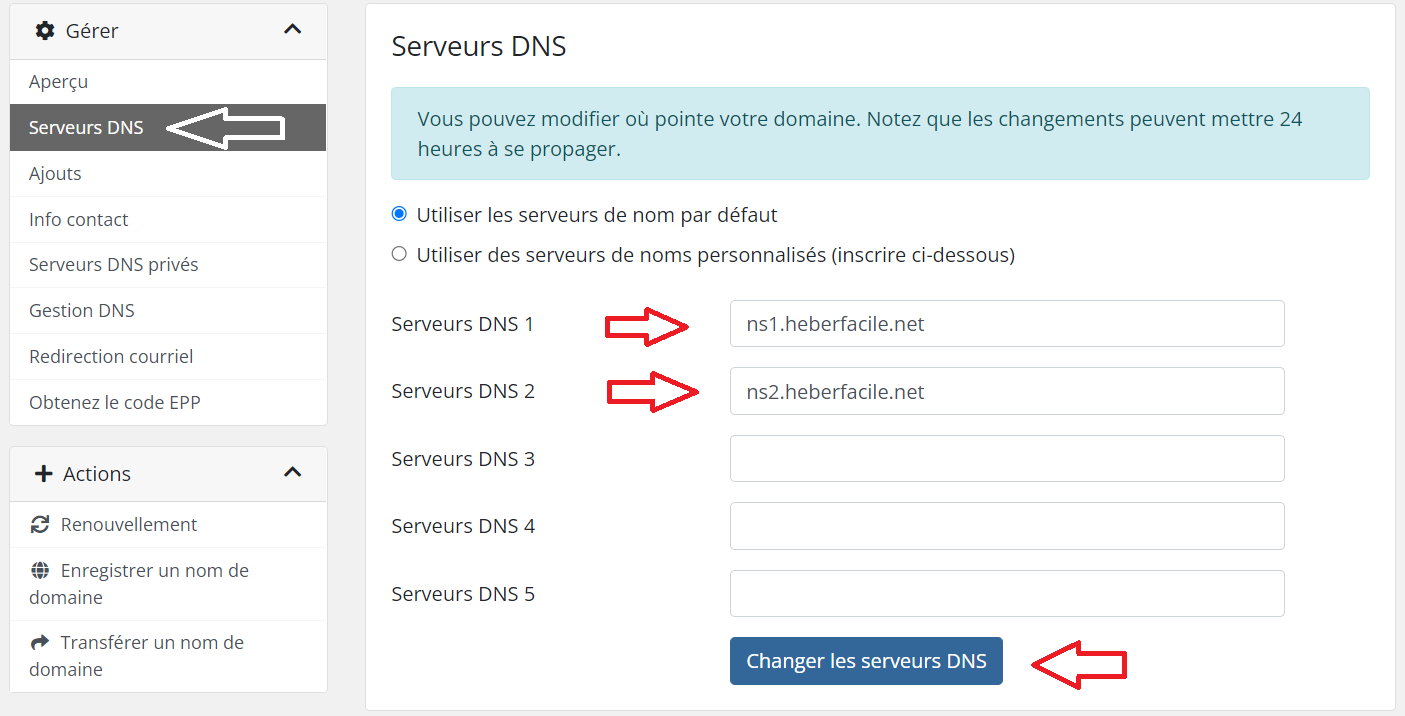Click the empty Serveurs DNS 3 field

tap(1006, 459)
